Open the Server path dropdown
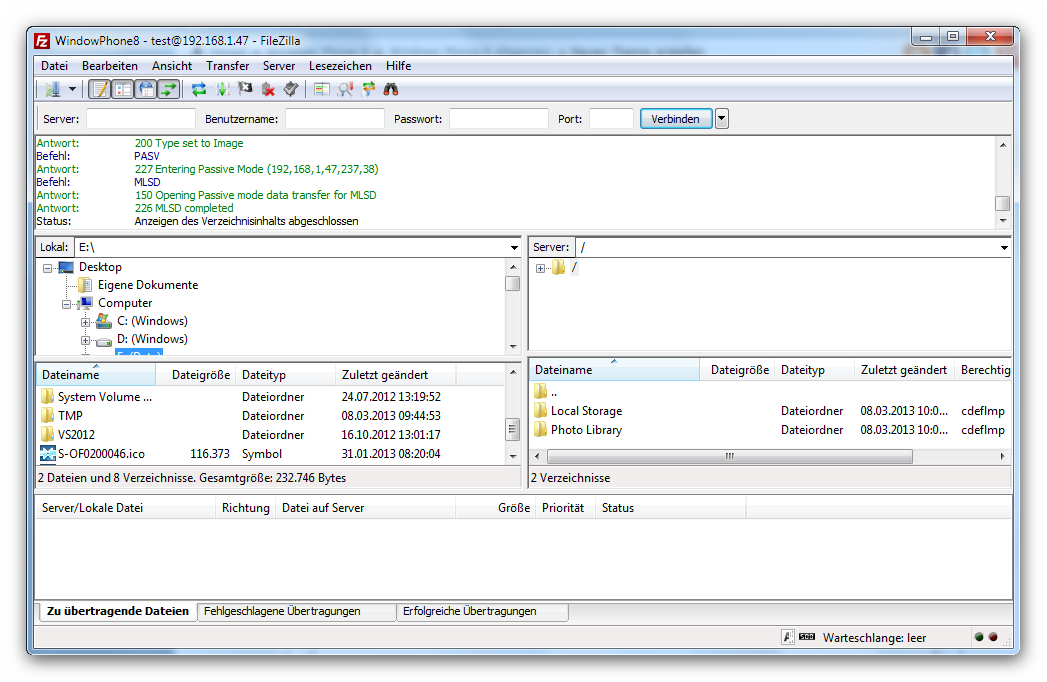 pyautogui.click(x=1004, y=247)
